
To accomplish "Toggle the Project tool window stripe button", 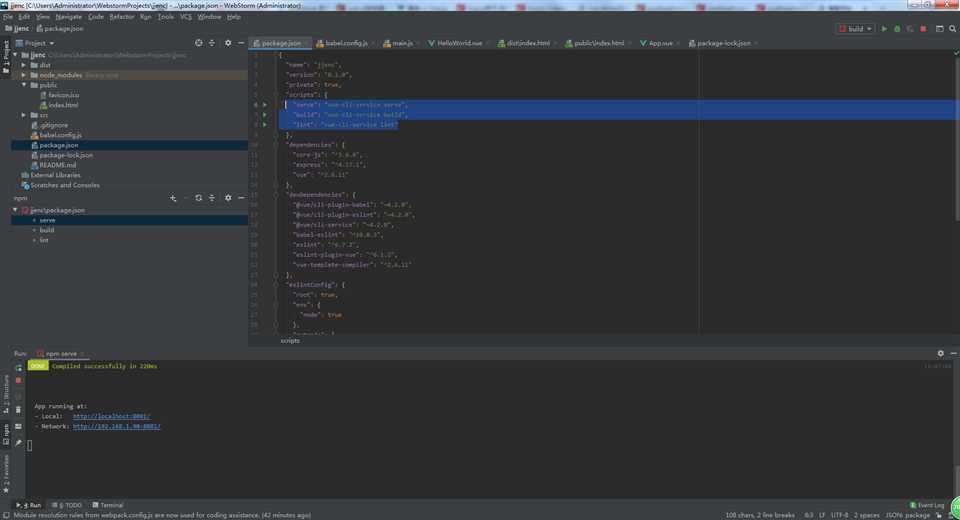I will tap(6, 56).
